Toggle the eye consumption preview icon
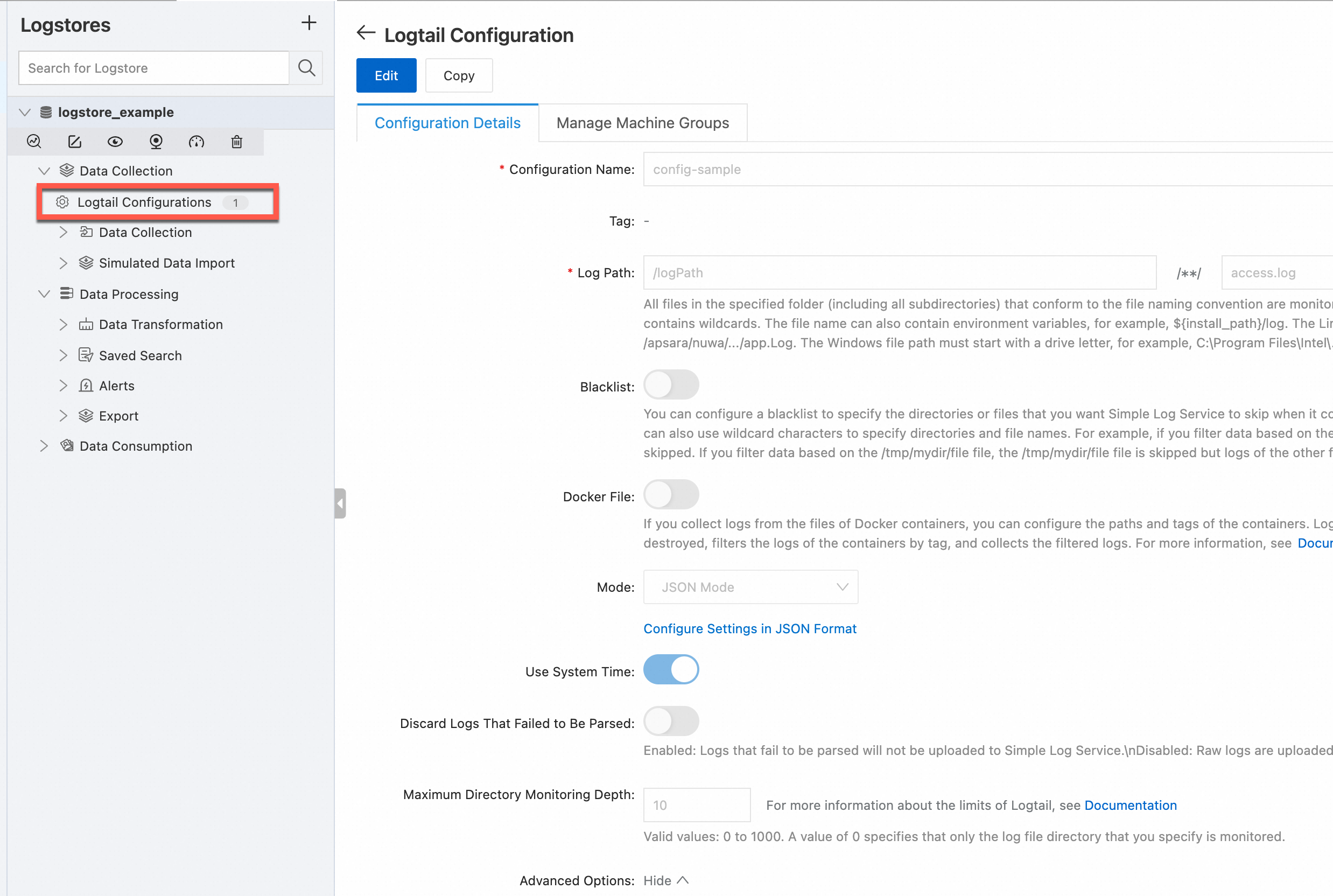 click(115, 142)
